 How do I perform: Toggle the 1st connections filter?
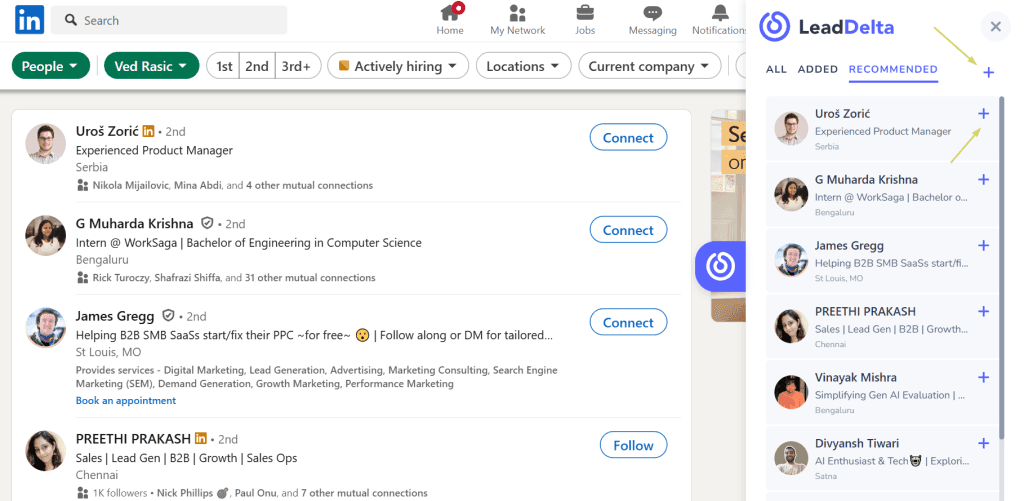(x=223, y=66)
